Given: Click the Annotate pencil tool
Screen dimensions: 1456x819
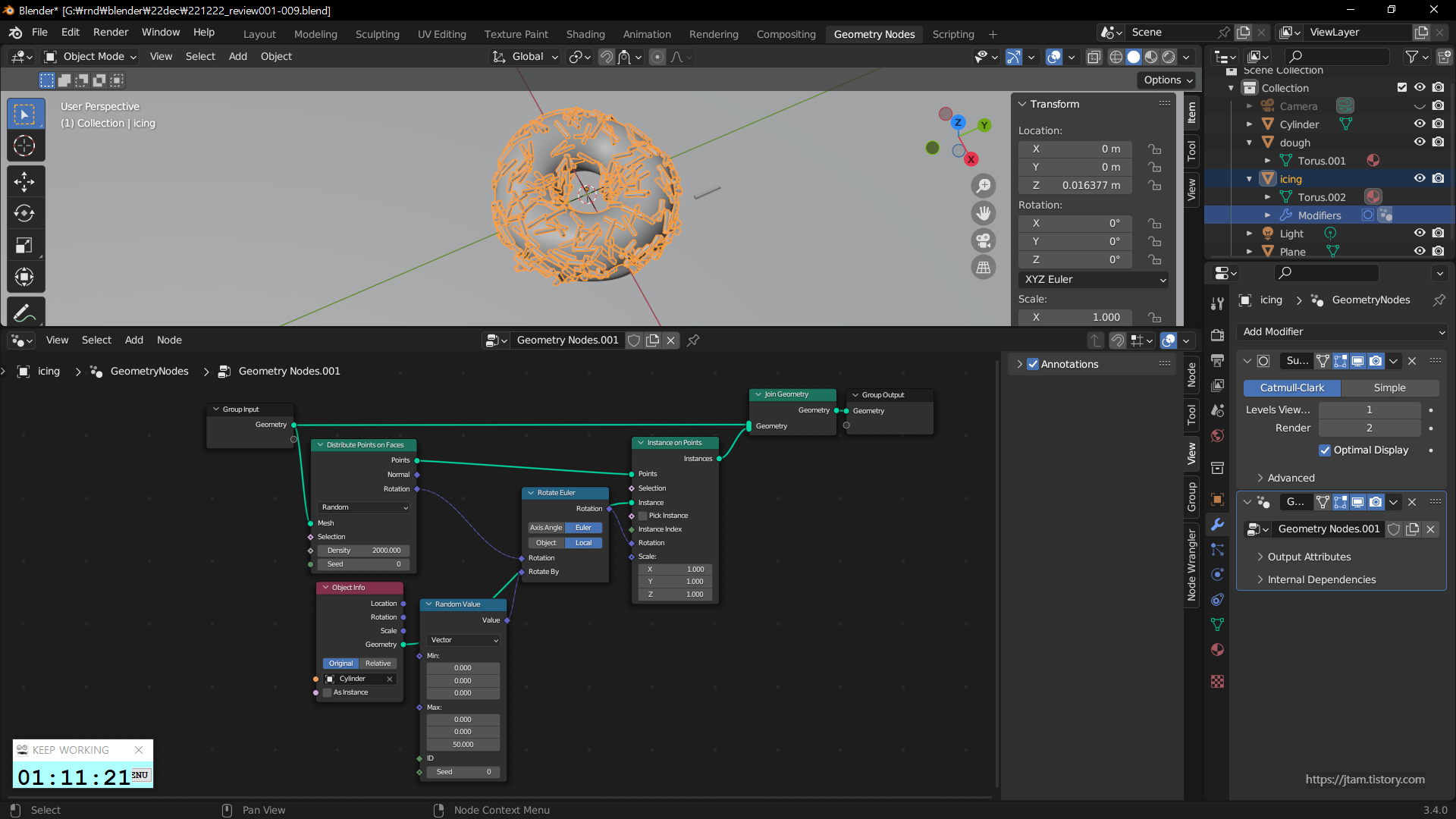Looking at the screenshot, I should click(24, 312).
